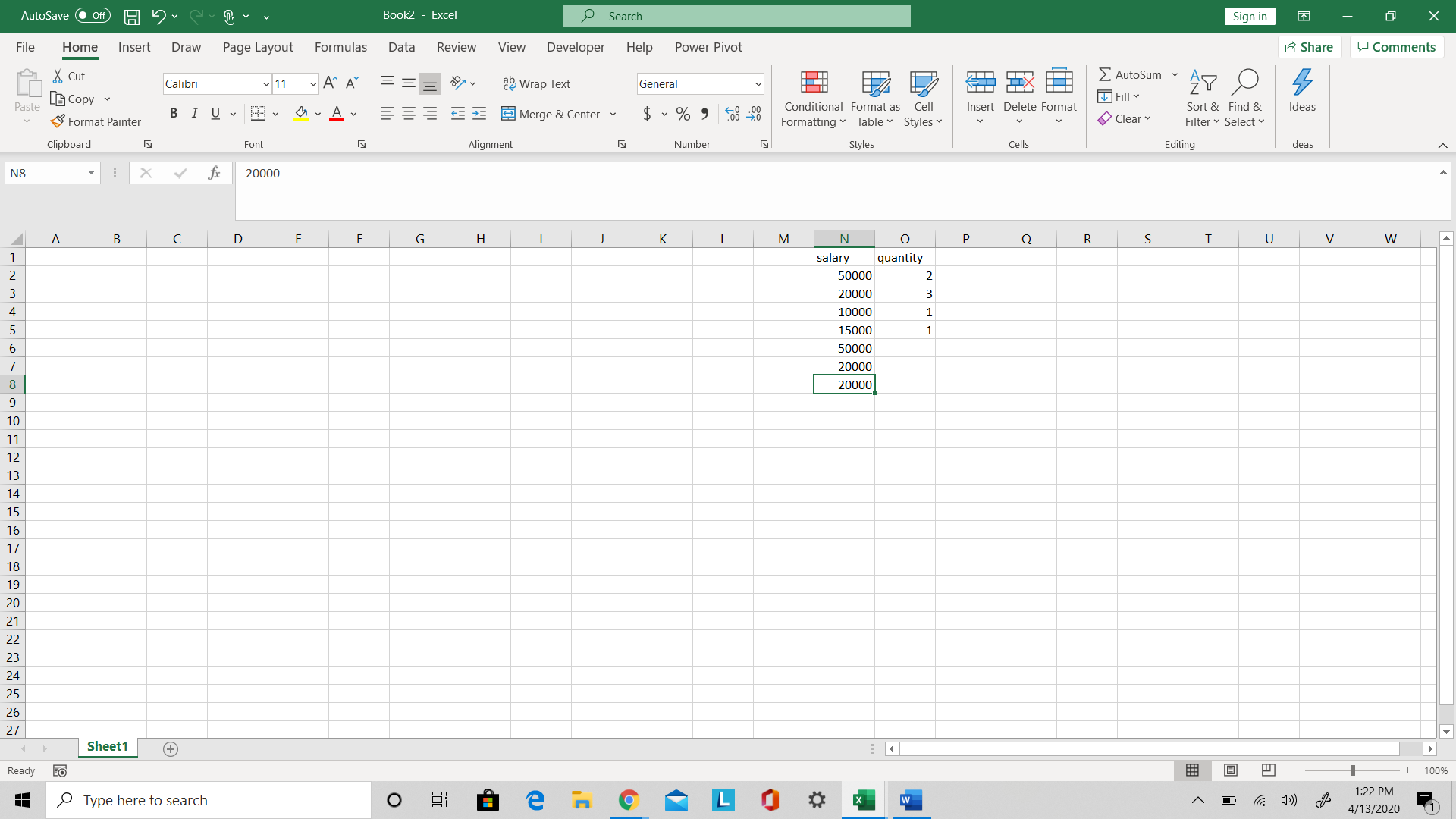The image size is (1456, 819).
Task: Open the General number format dropdown
Action: pos(758,84)
